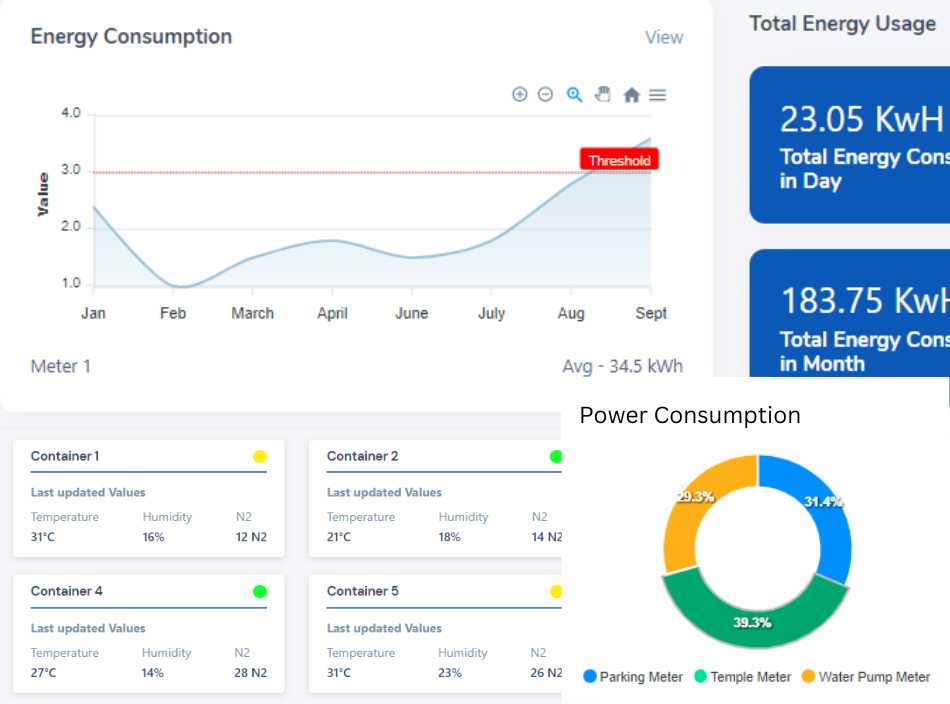
Task: Click the Meter 1 label
Action: click(x=61, y=367)
